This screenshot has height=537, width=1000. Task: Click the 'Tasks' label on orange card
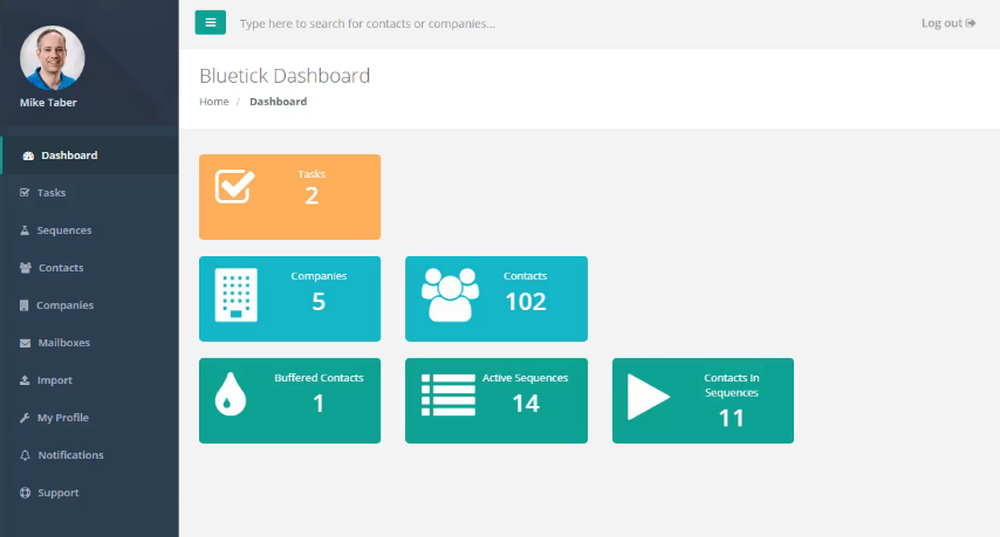click(x=312, y=174)
